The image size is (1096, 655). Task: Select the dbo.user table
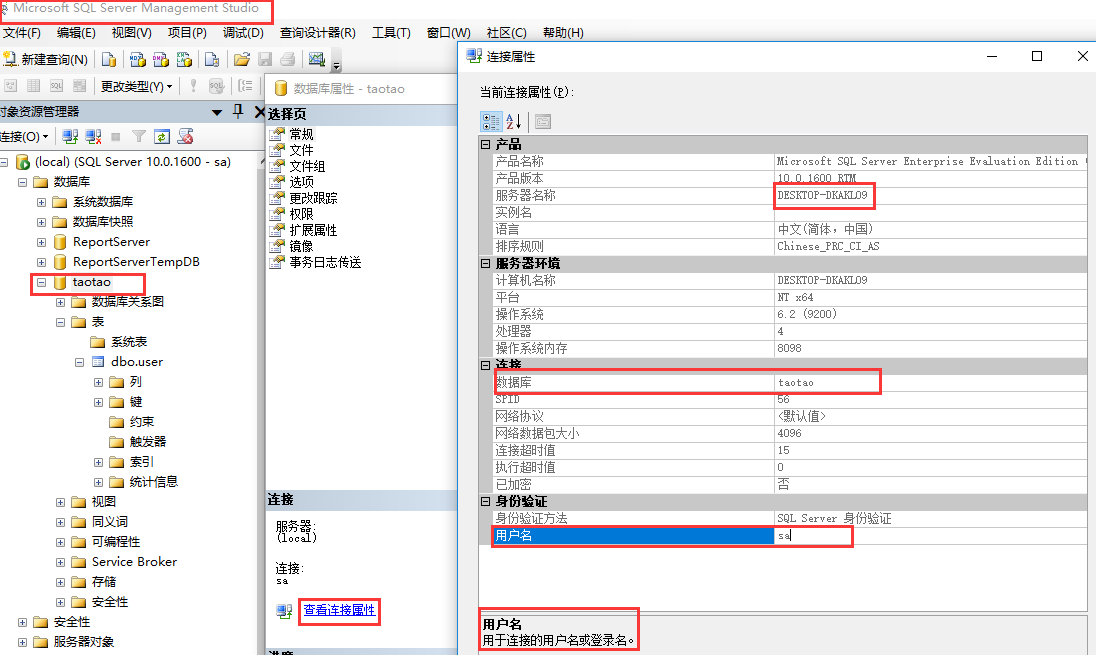137,361
